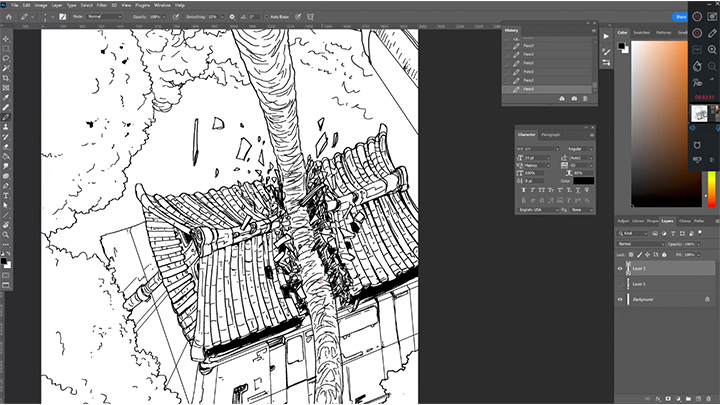Switch to the Swatches tab
The image size is (720, 405).
coord(641,33)
